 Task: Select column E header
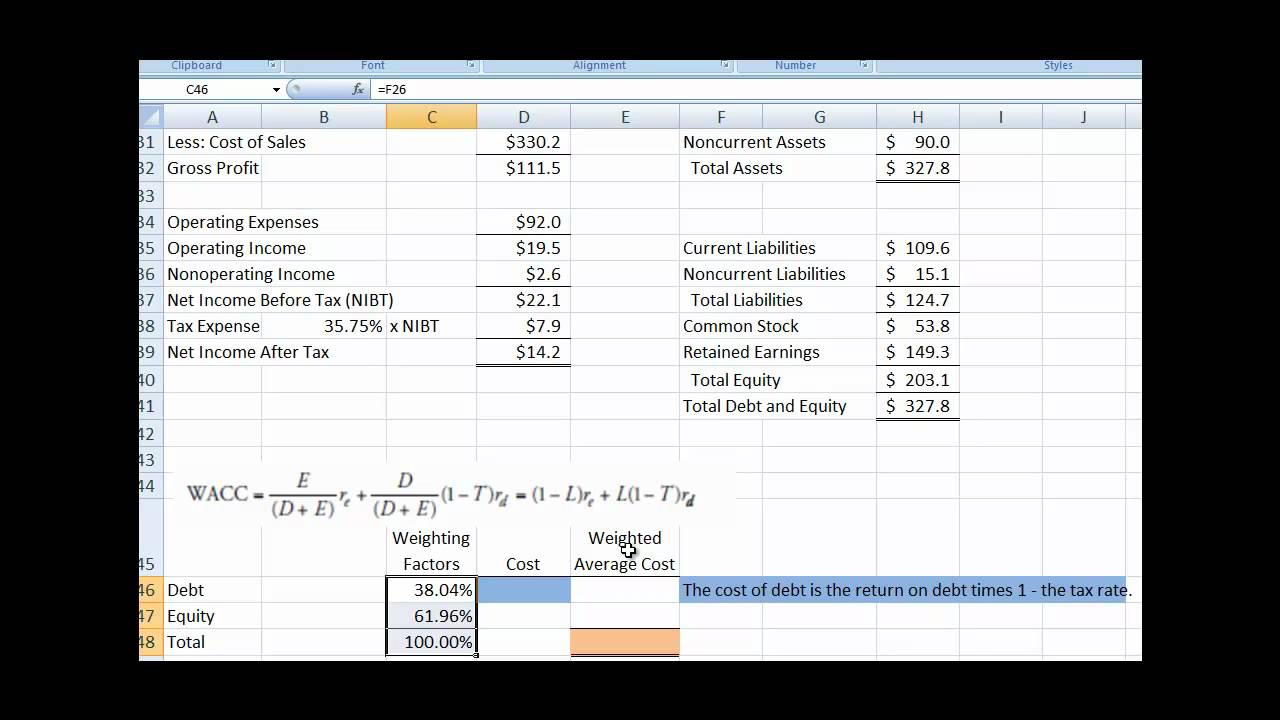625,117
